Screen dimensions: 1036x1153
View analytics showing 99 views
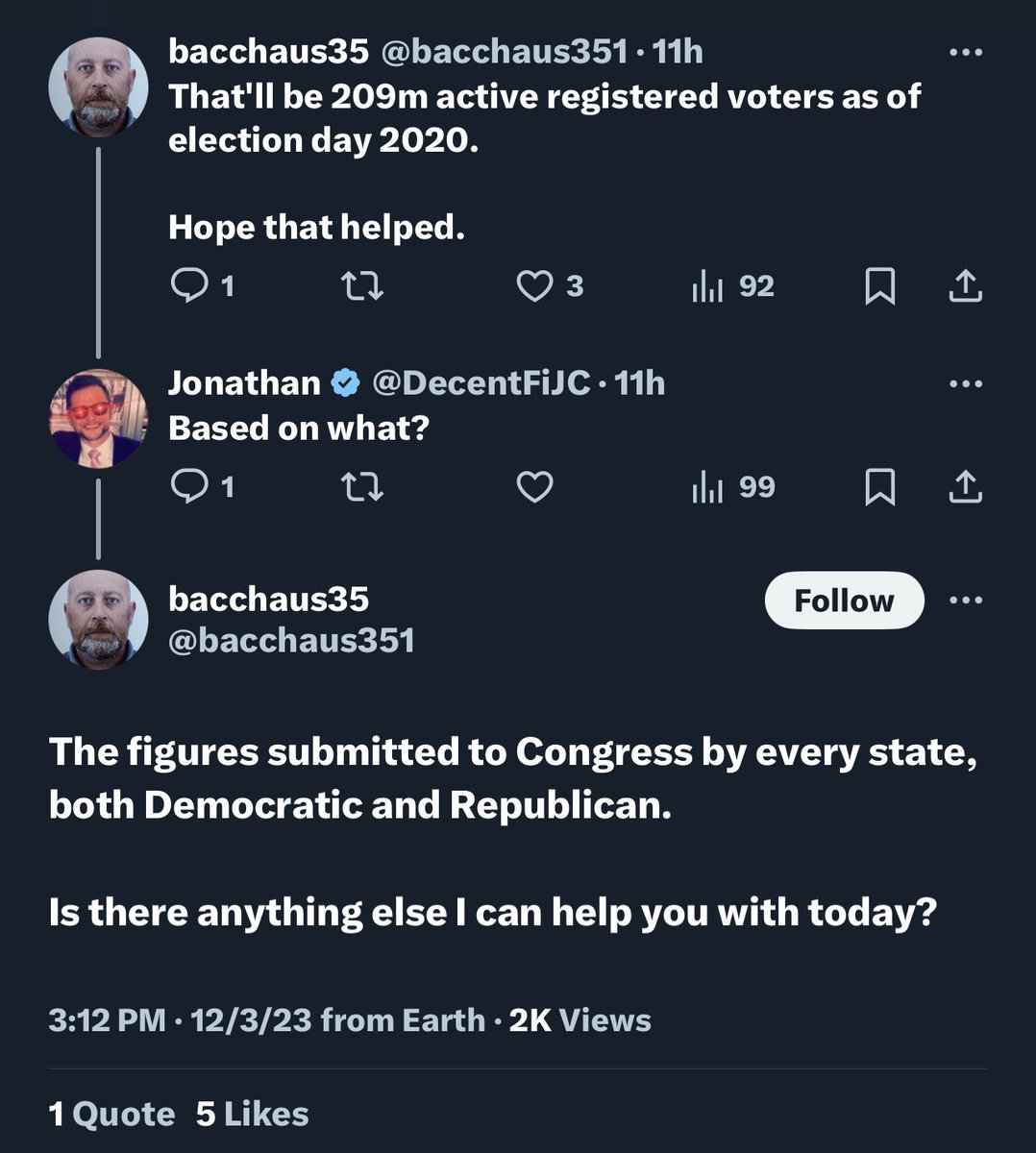click(x=732, y=487)
